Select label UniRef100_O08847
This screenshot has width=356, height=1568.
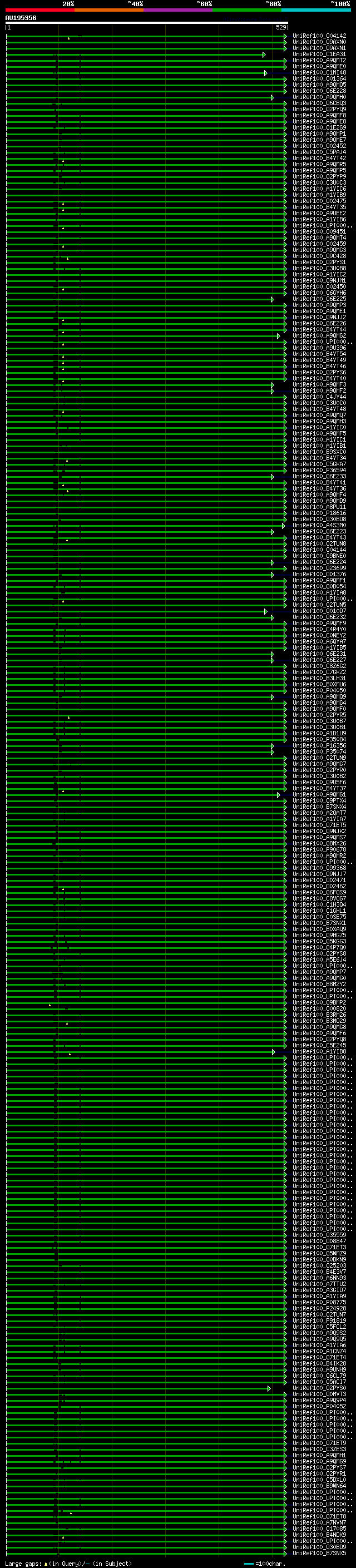[319, 1240]
